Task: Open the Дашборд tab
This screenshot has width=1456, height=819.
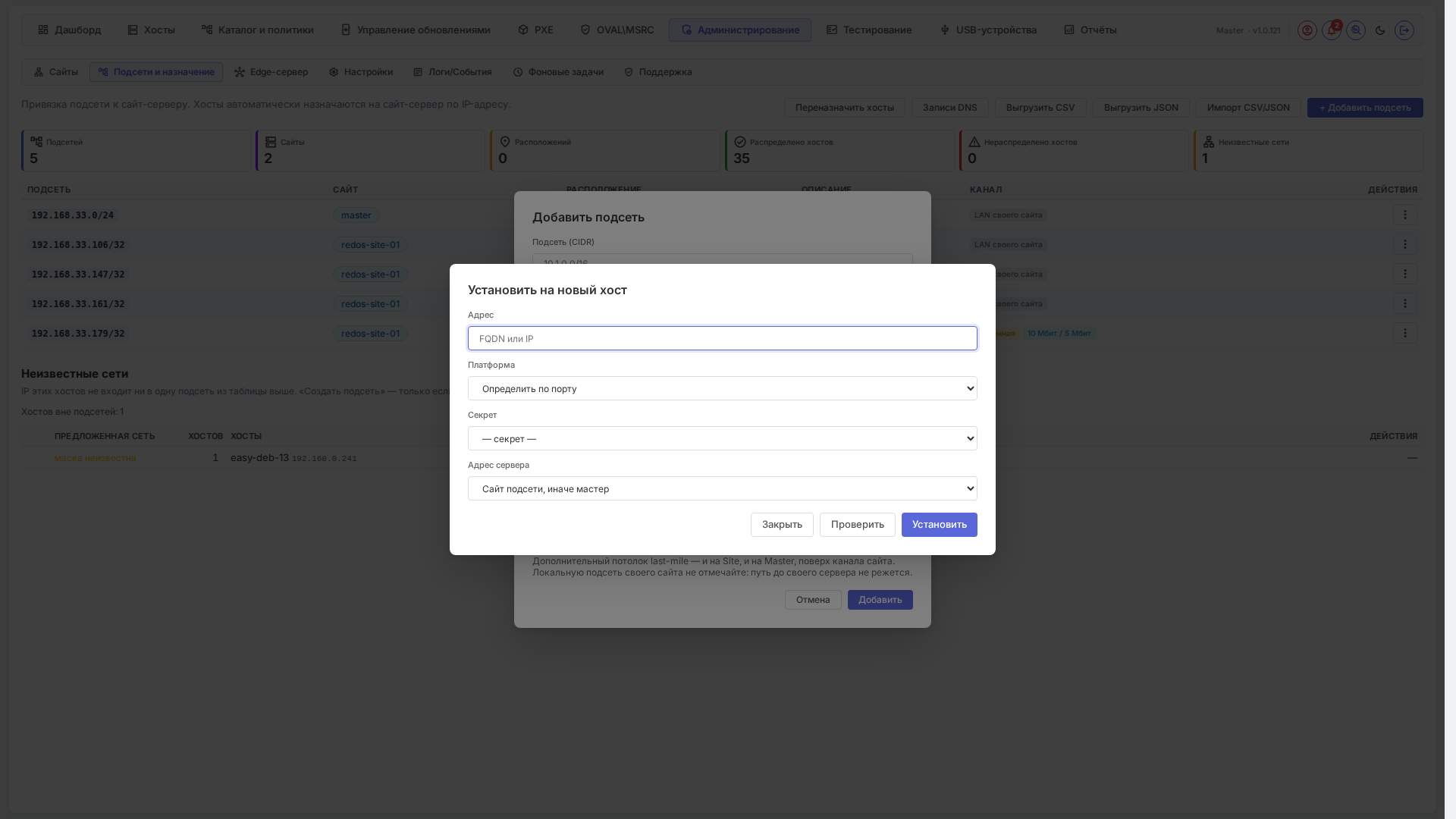Action: click(70, 30)
